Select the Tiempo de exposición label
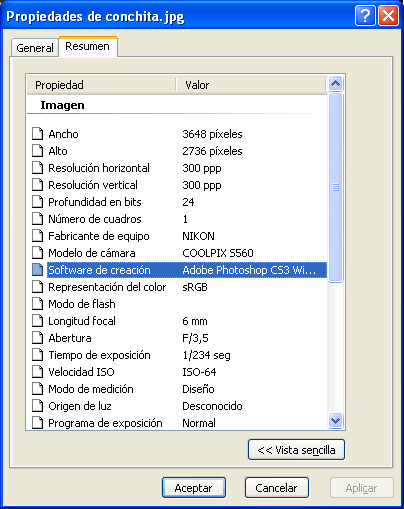The image size is (404, 509). coord(99,355)
